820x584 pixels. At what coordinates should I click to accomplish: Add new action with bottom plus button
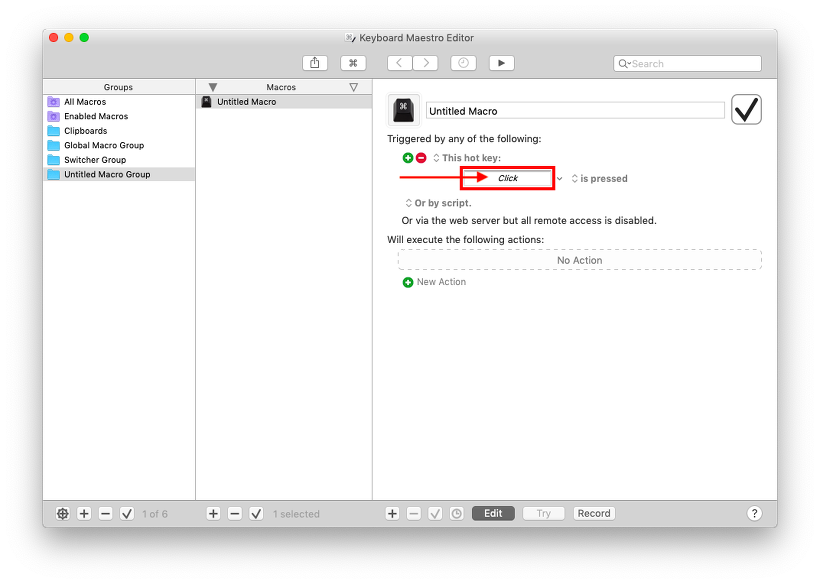click(x=392, y=513)
